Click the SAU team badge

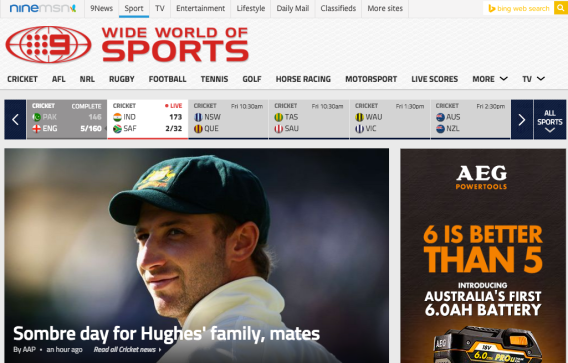279,129
